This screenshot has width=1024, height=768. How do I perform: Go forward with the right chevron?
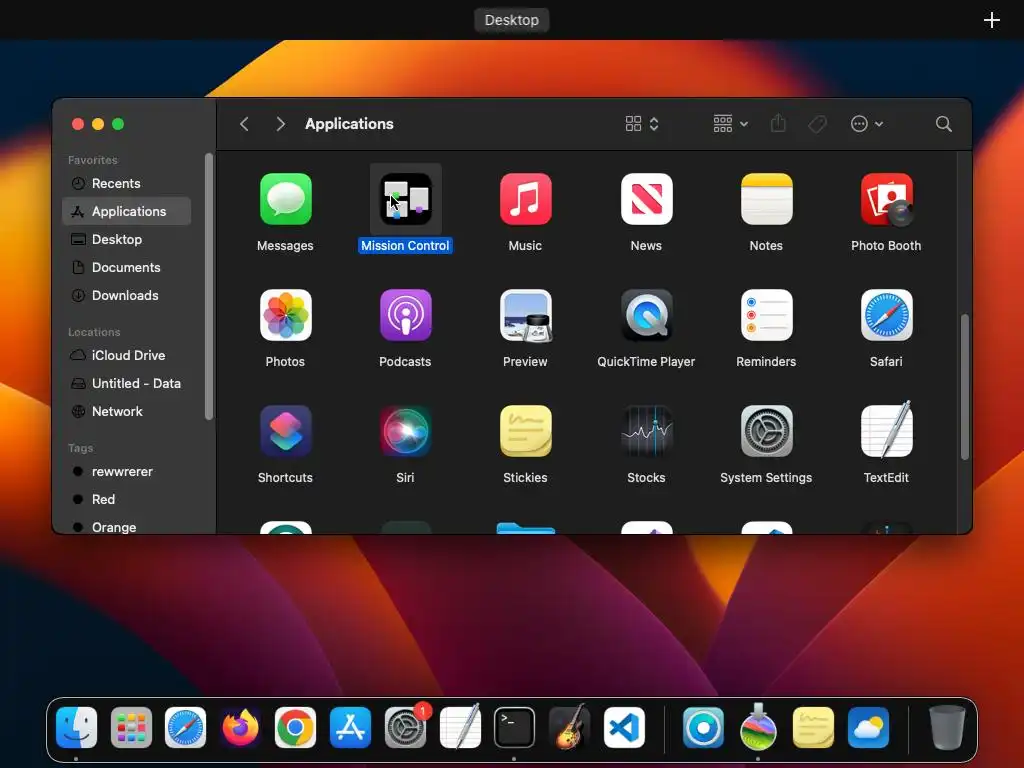(x=281, y=123)
